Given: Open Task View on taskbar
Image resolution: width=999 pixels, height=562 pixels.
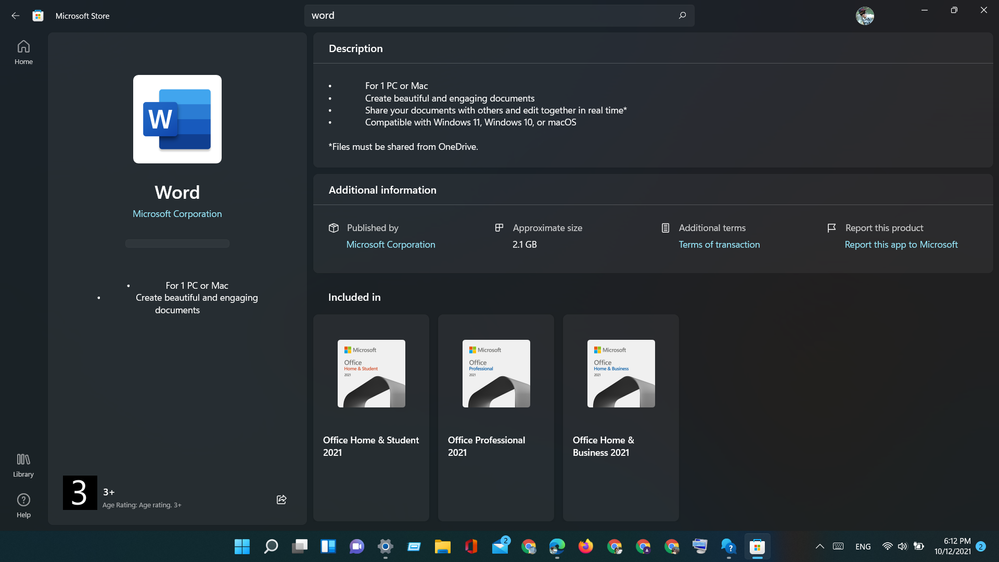Looking at the screenshot, I should point(299,546).
